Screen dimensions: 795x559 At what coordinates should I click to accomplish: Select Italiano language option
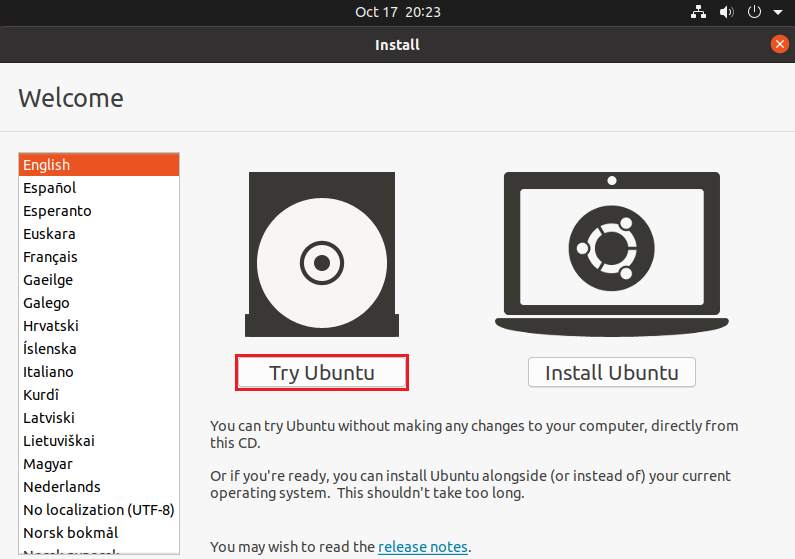(99, 372)
